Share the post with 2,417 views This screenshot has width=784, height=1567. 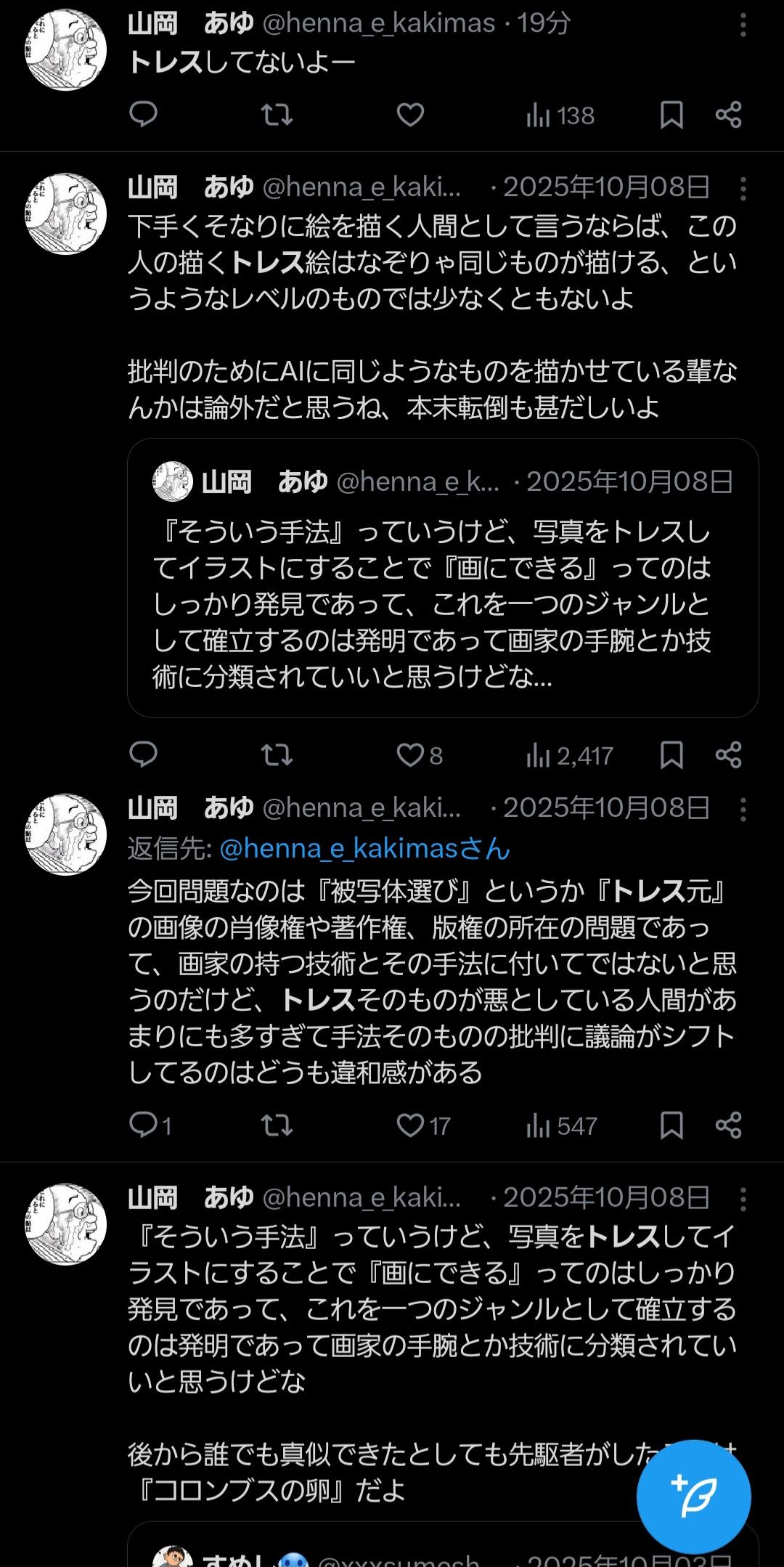(728, 755)
